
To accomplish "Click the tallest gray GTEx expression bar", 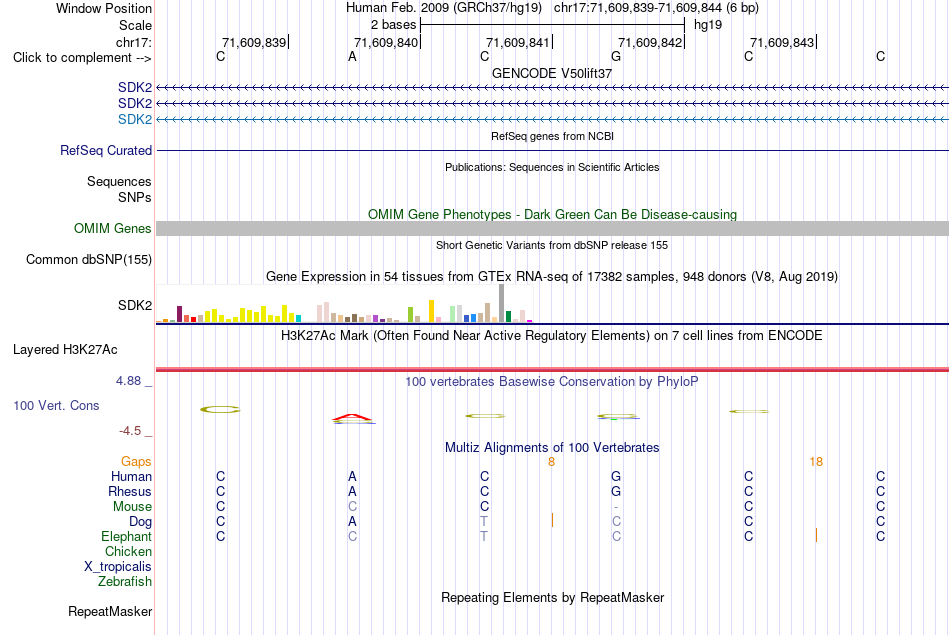I will pyautogui.click(x=501, y=303).
